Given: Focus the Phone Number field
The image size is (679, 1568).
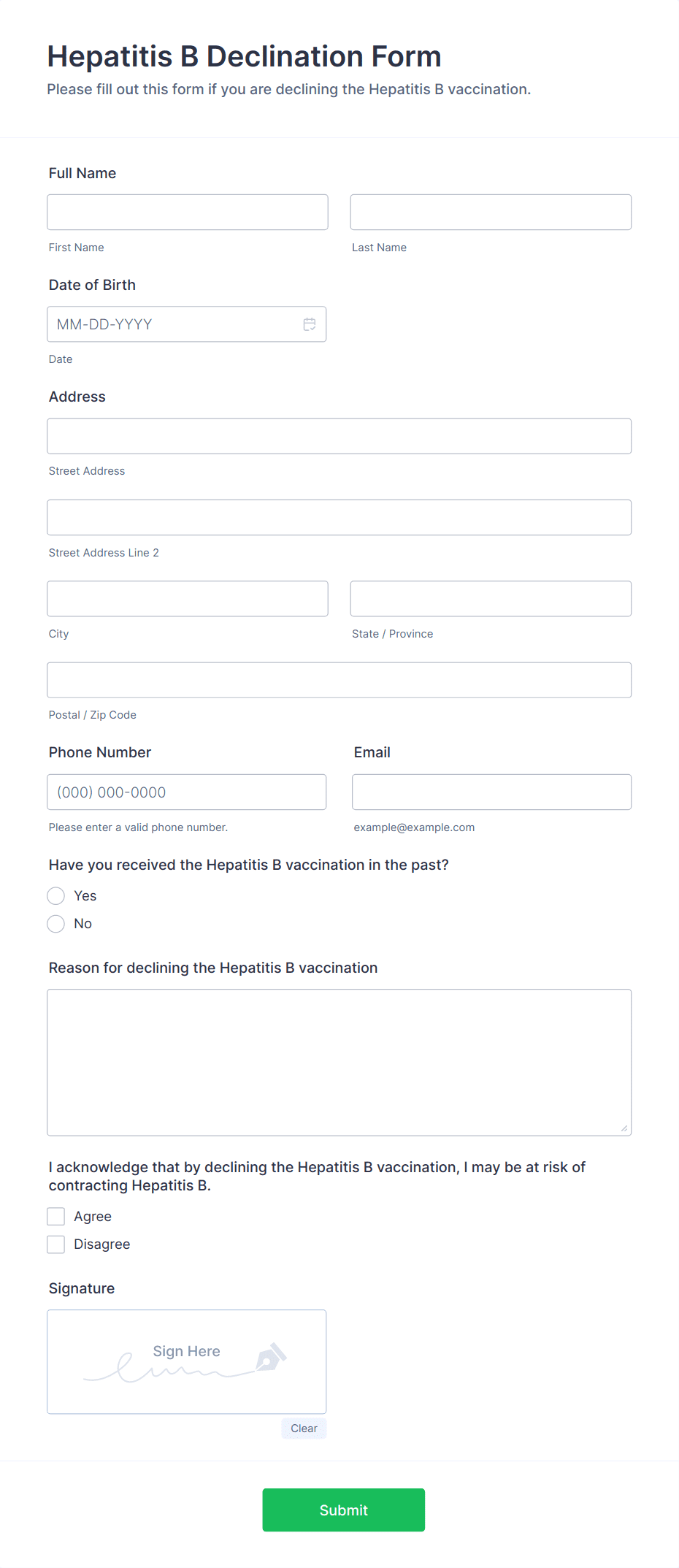Looking at the screenshot, I should (x=186, y=791).
